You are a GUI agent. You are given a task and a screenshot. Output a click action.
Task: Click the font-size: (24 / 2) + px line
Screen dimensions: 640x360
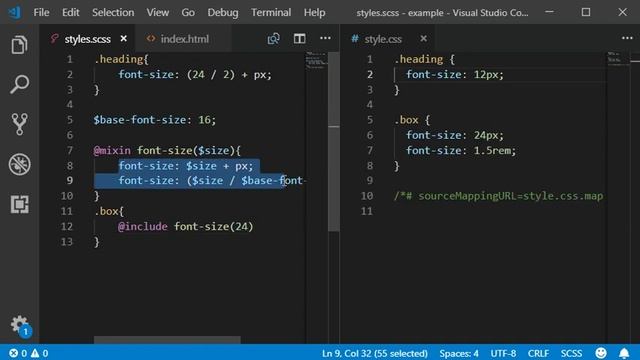pos(195,74)
